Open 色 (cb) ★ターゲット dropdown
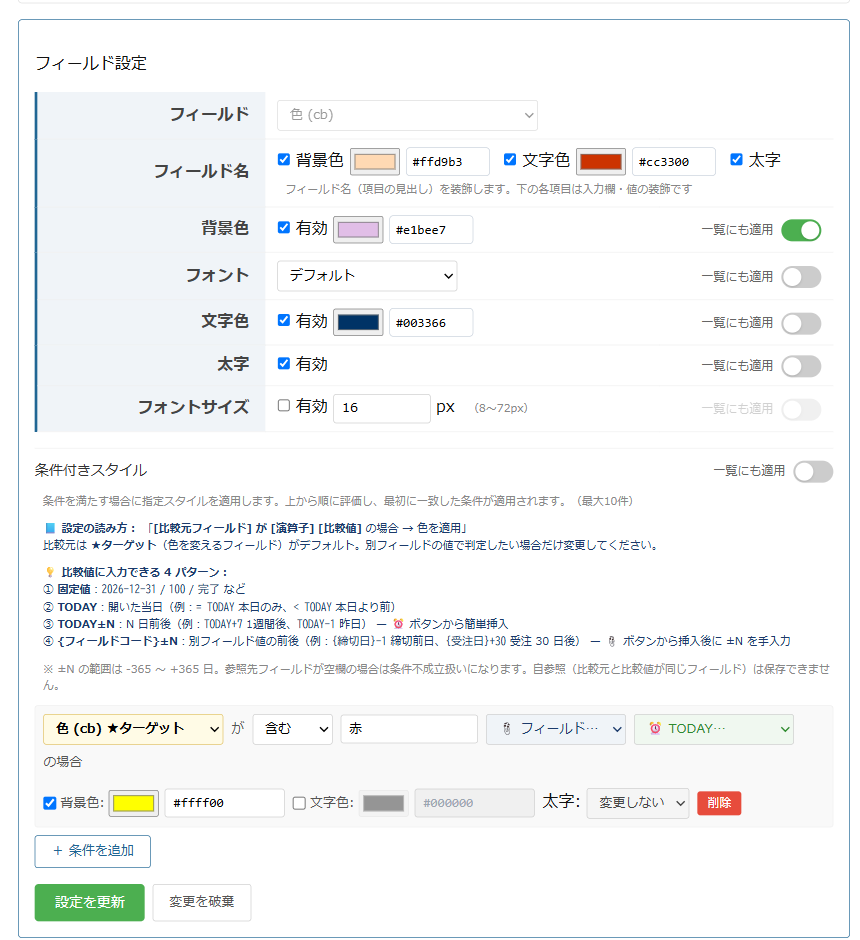Viewport: 860px width, 940px height. (x=133, y=729)
